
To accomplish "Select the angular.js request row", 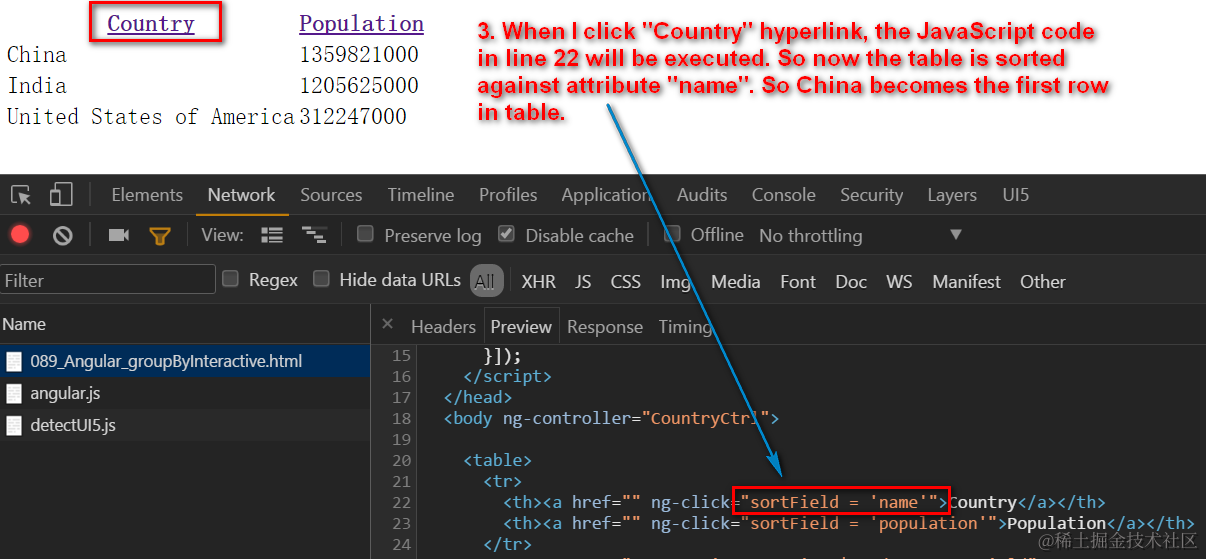I will tap(185, 393).
